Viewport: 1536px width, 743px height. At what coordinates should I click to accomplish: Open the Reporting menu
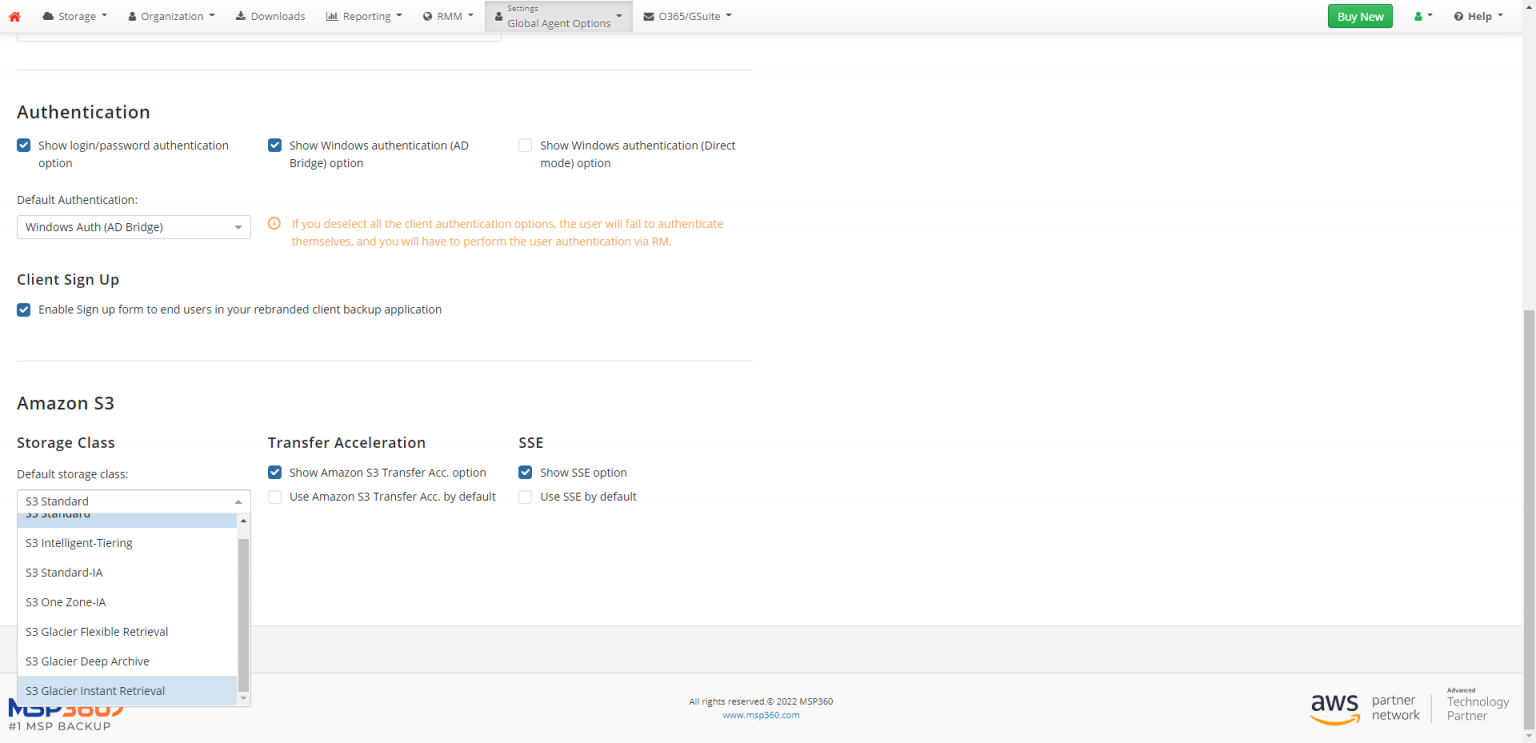pyautogui.click(x=364, y=15)
